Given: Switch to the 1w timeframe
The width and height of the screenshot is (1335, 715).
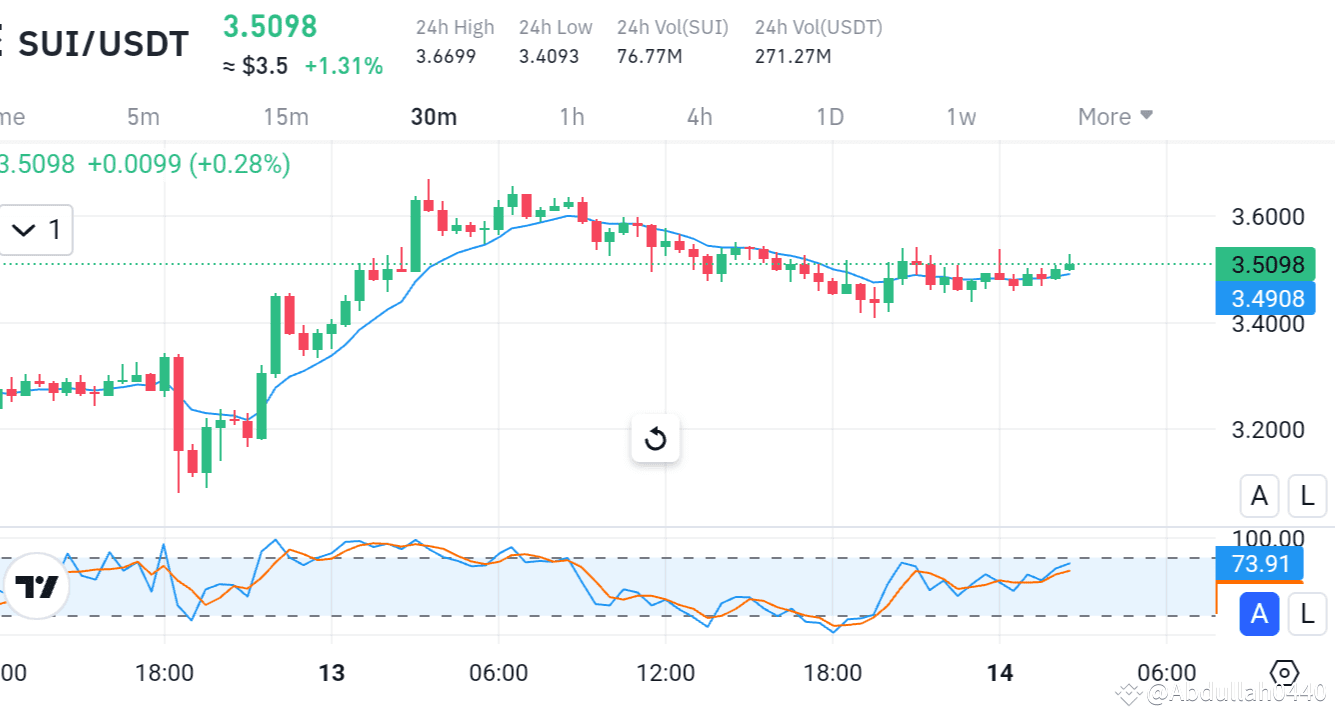Looking at the screenshot, I should pos(960,116).
